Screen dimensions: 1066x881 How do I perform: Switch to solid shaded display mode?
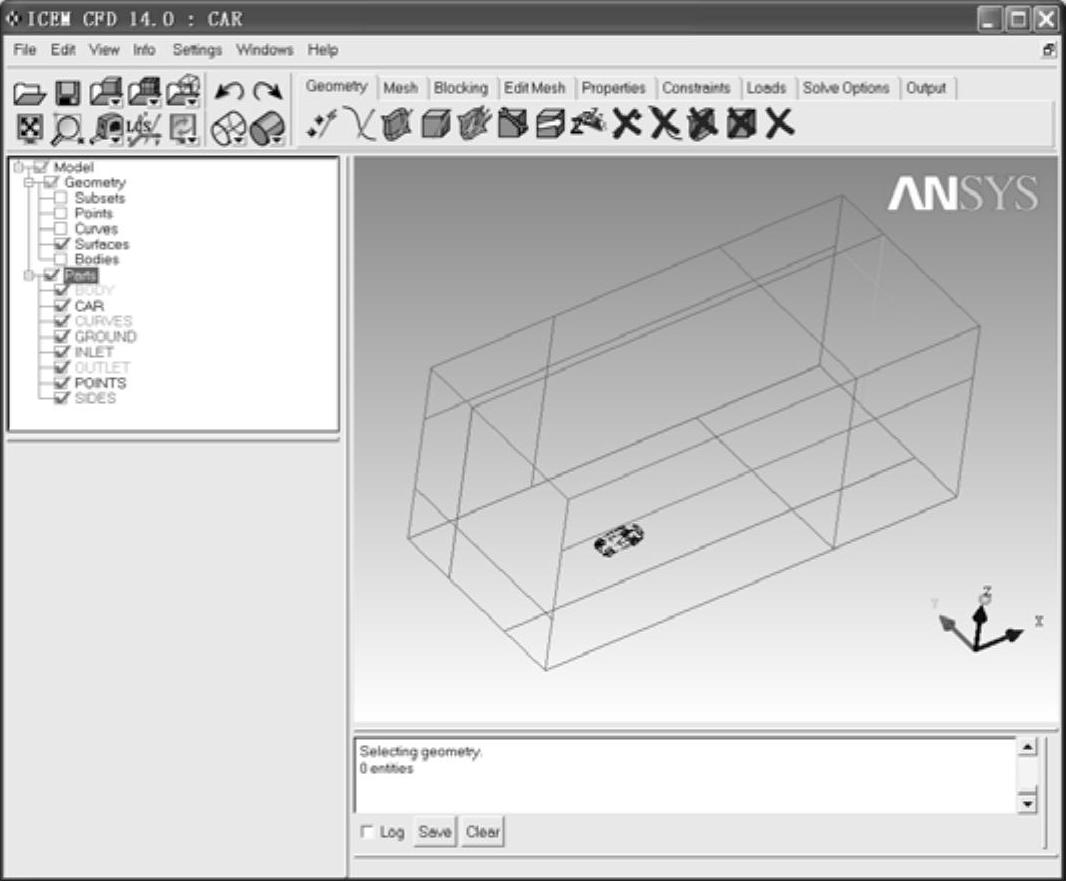(x=266, y=128)
